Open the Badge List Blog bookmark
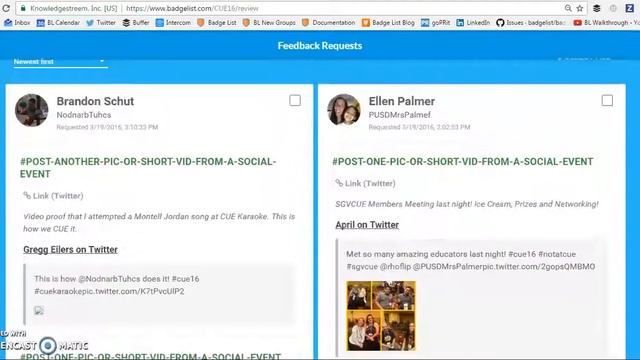The image size is (640, 360). [388, 23]
